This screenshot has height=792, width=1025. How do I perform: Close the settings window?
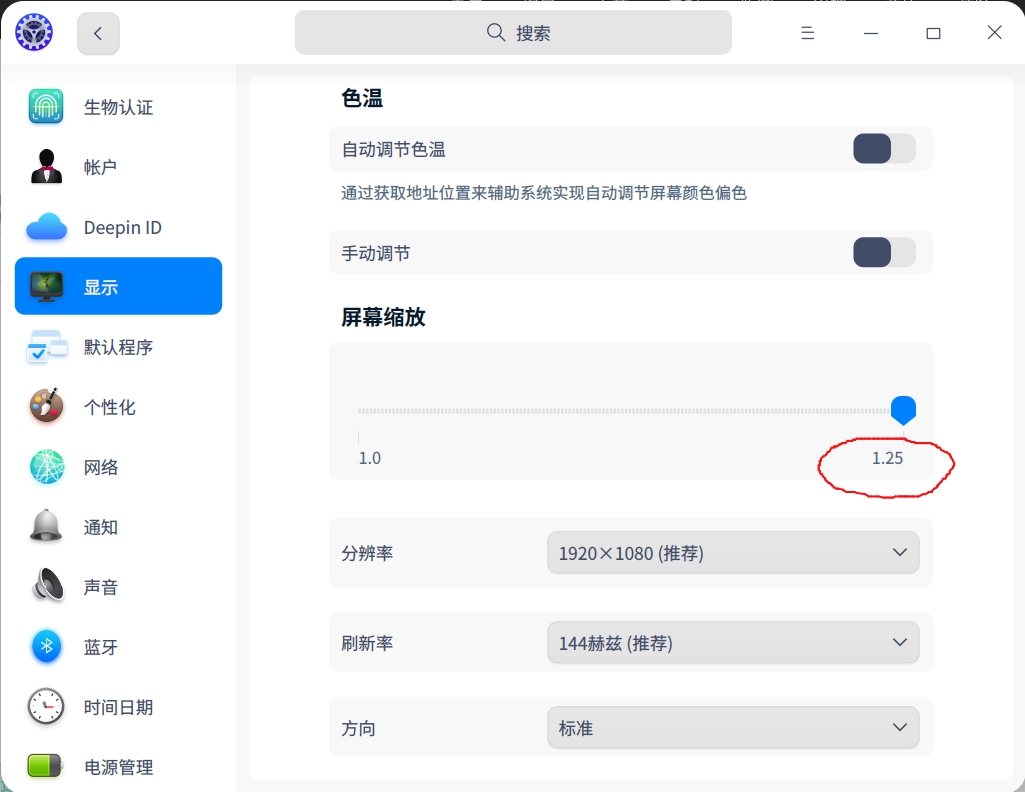994,33
